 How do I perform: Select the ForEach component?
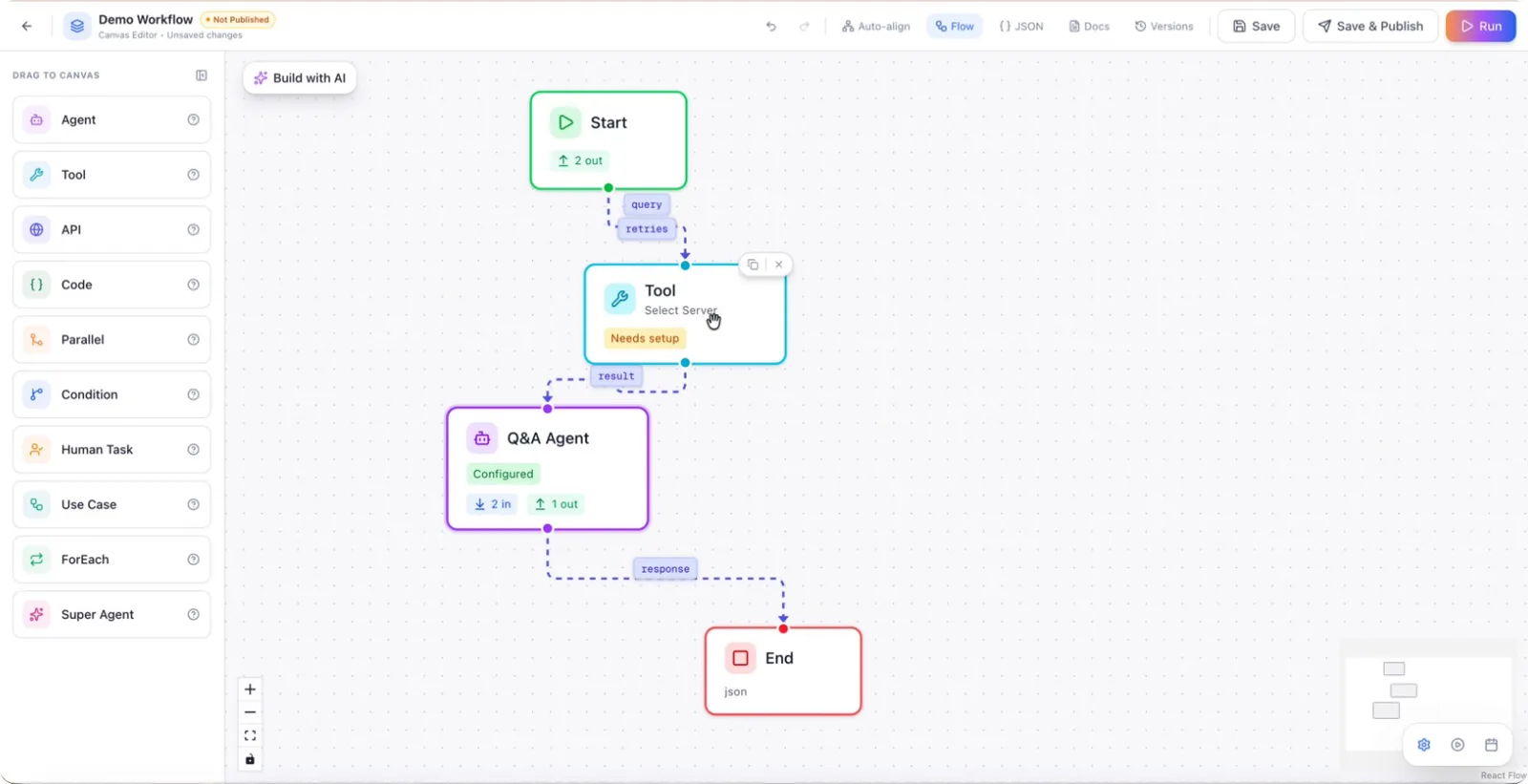tap(112, 560)
